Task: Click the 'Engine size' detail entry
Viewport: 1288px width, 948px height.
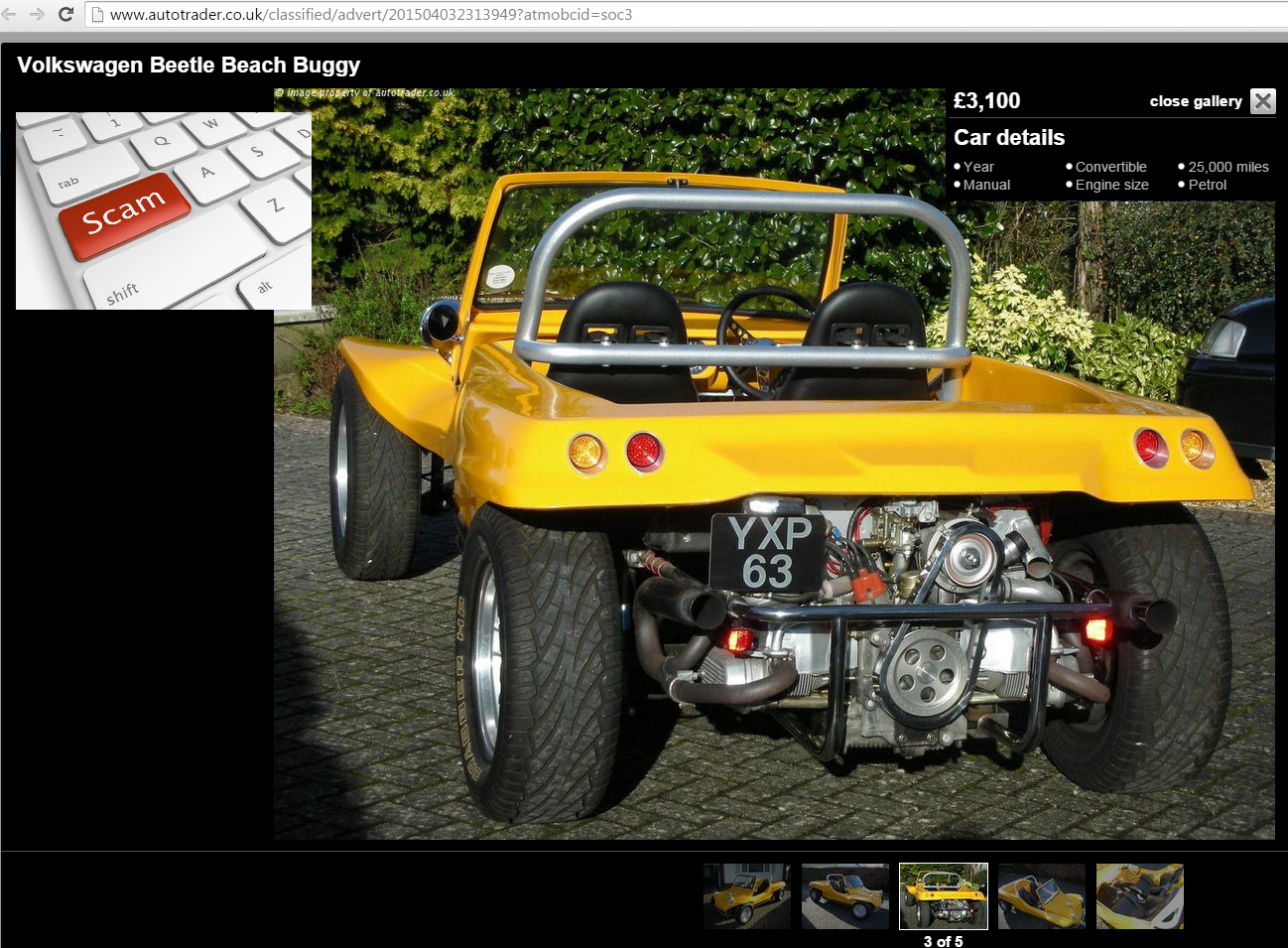Action: coord(1112,185)
